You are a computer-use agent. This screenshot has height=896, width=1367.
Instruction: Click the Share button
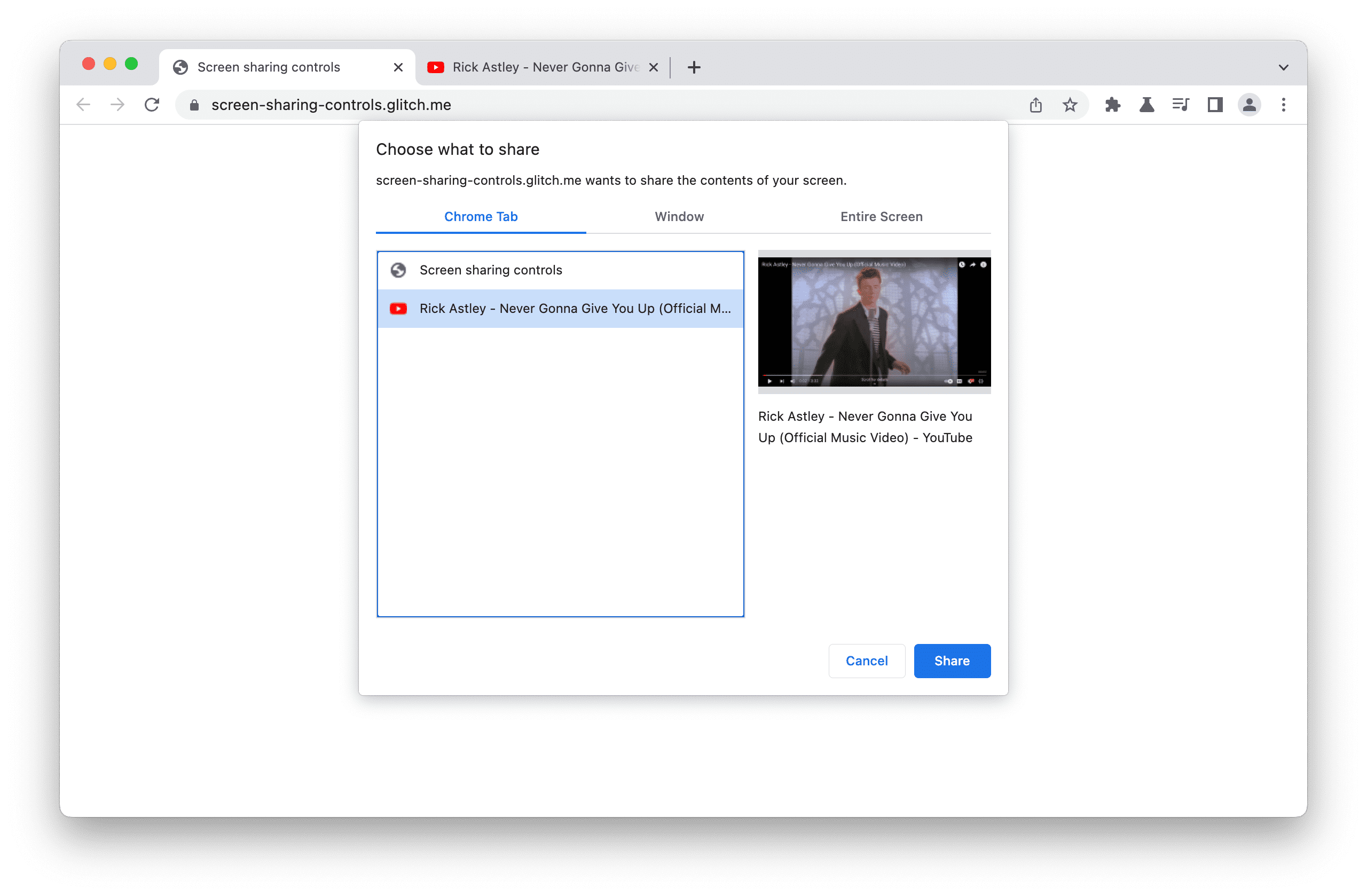(x=951, y=660)
